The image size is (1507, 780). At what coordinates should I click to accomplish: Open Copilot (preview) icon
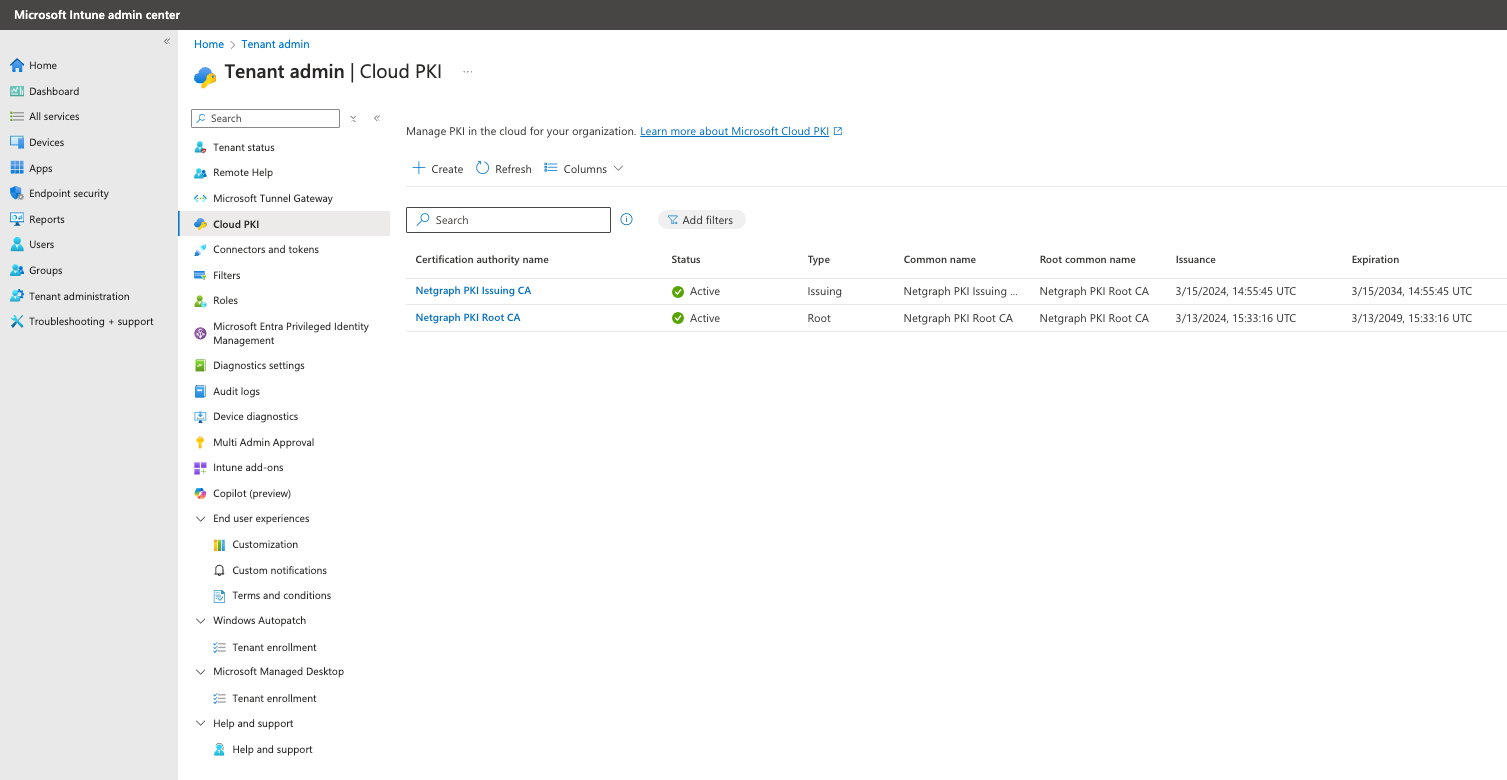point(201,494)
